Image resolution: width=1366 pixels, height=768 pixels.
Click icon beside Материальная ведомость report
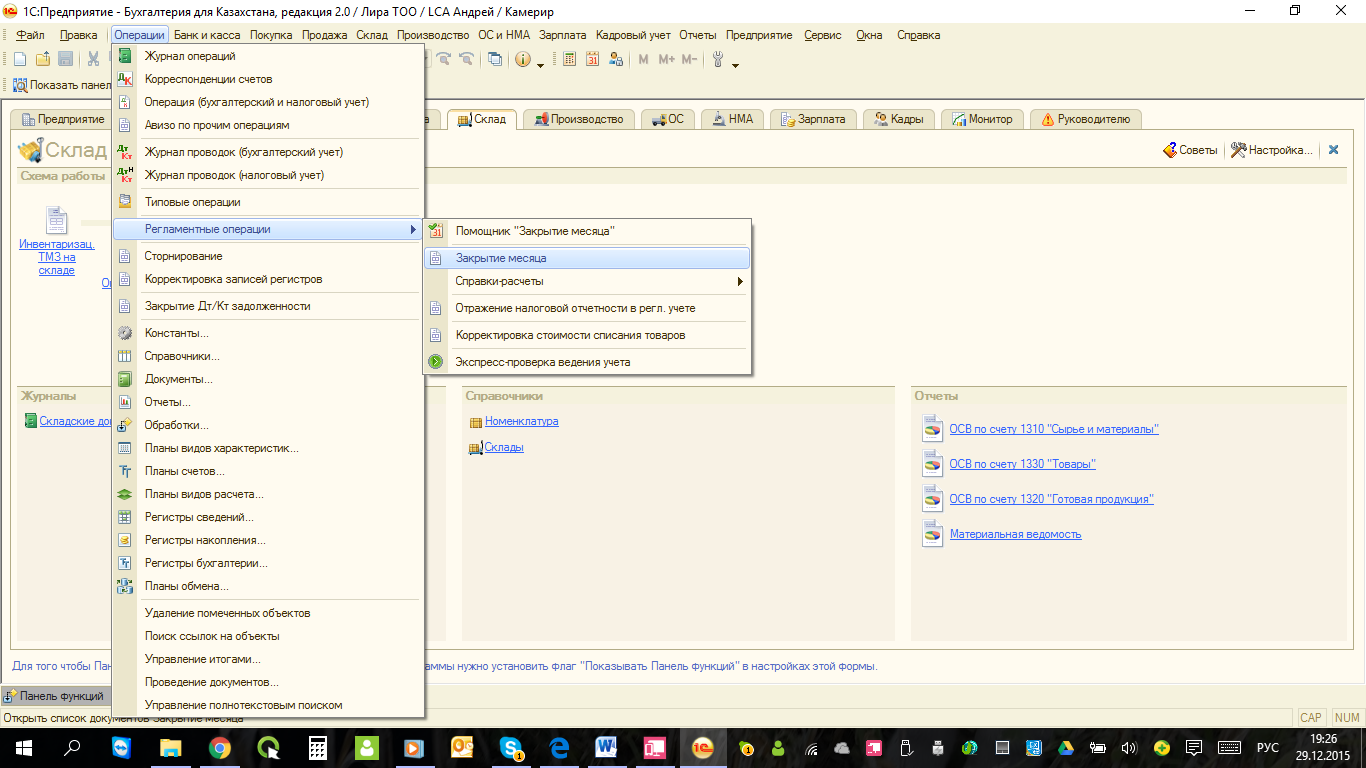932,533
